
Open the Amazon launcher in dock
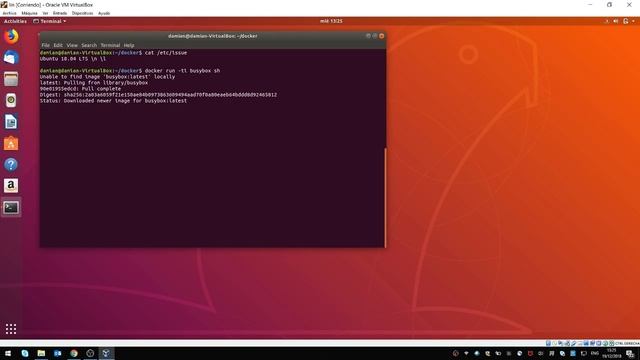tap(11, 186)
